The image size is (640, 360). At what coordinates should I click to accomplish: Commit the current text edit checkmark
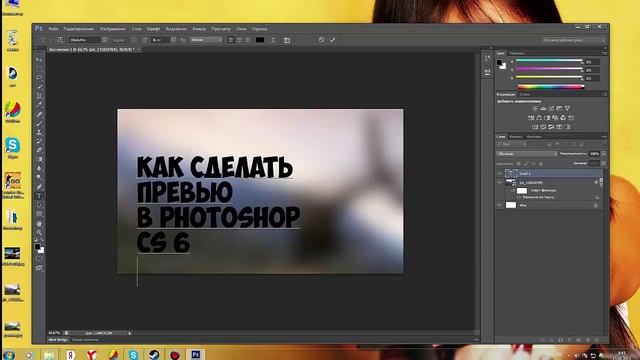coord(333,40)
